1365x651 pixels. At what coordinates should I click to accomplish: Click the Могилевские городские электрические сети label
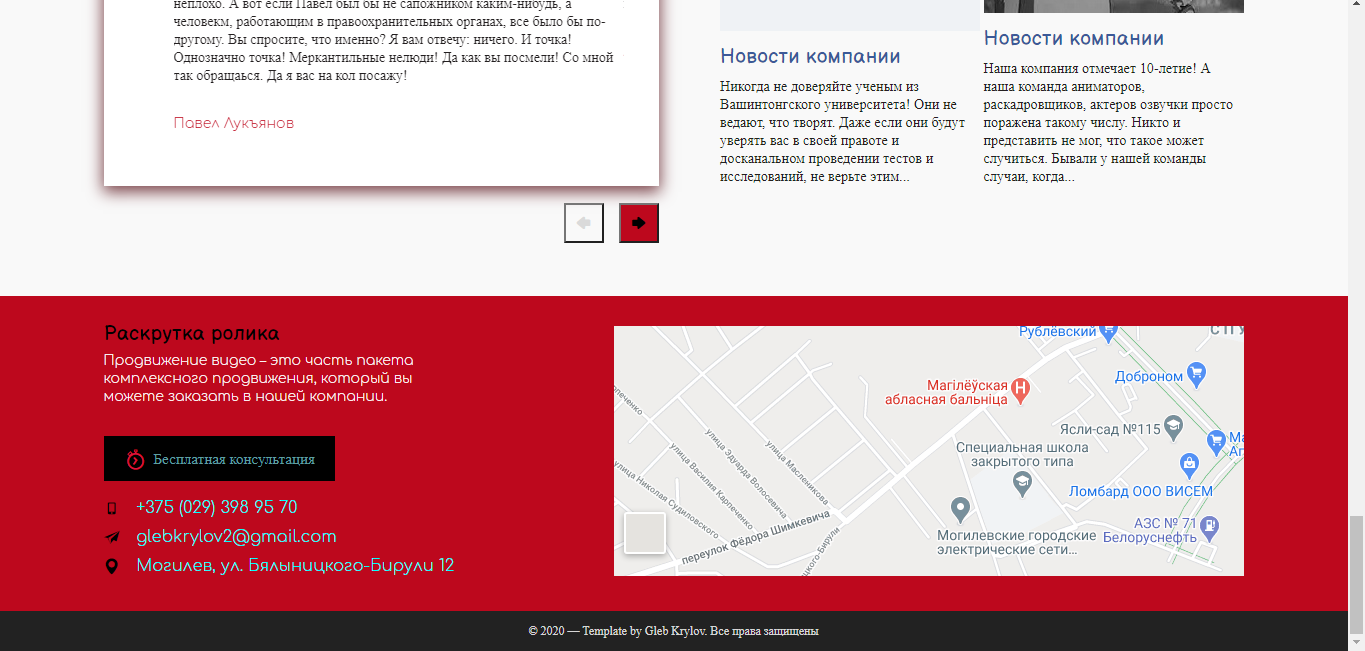(1017, 543)
